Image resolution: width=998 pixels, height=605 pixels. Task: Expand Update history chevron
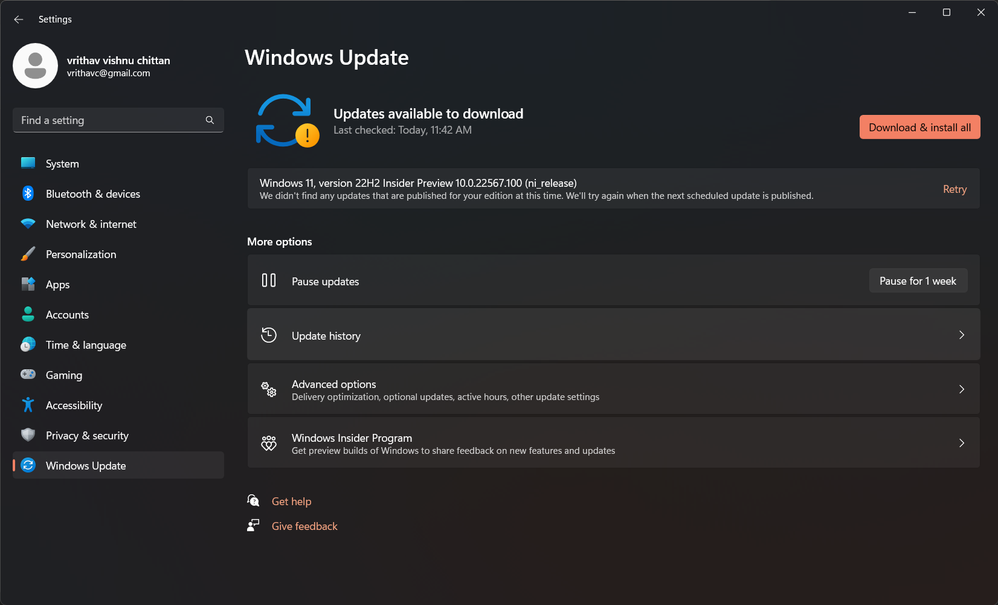pyautogui.click(x=961, y=335)
